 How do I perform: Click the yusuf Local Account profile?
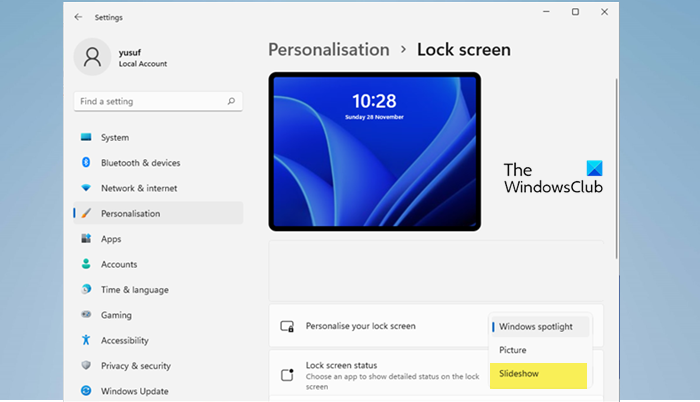[121, 57]
